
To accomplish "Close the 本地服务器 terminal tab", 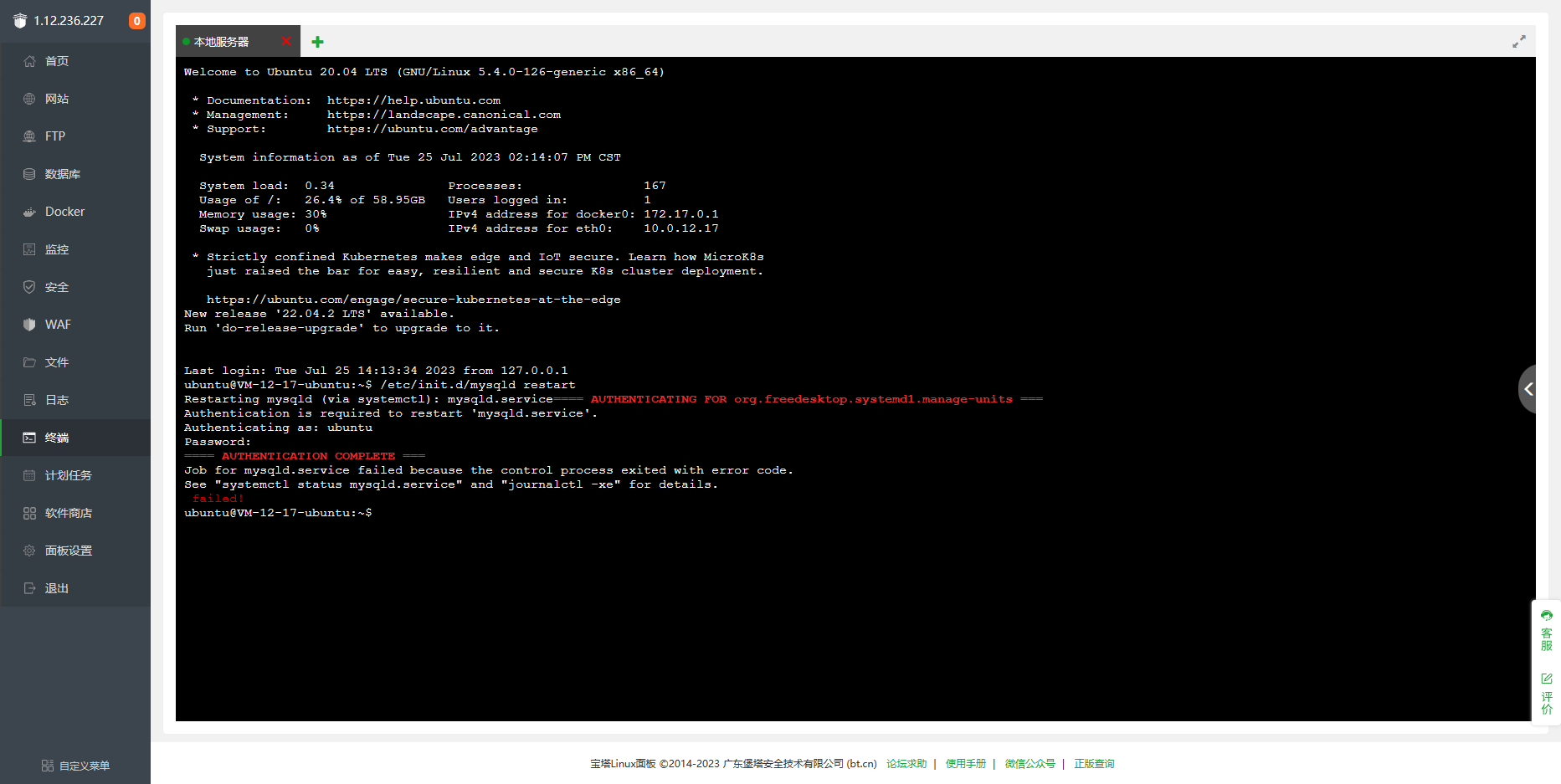I will 286,41.
